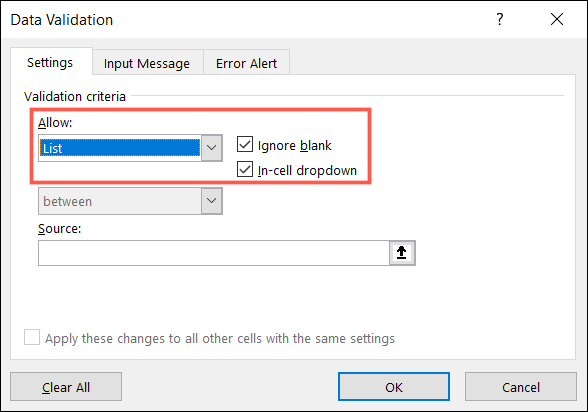This screenshot has height=412, width=588.
Task: Uncheck the In-cell dropdown option
Action: click(x=245, y=169)
